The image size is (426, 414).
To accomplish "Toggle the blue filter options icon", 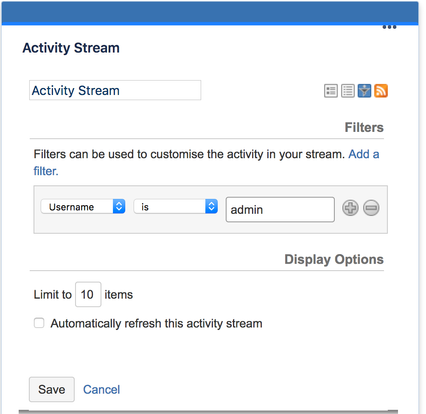I will pyautogui.click(x=364, y=91).
